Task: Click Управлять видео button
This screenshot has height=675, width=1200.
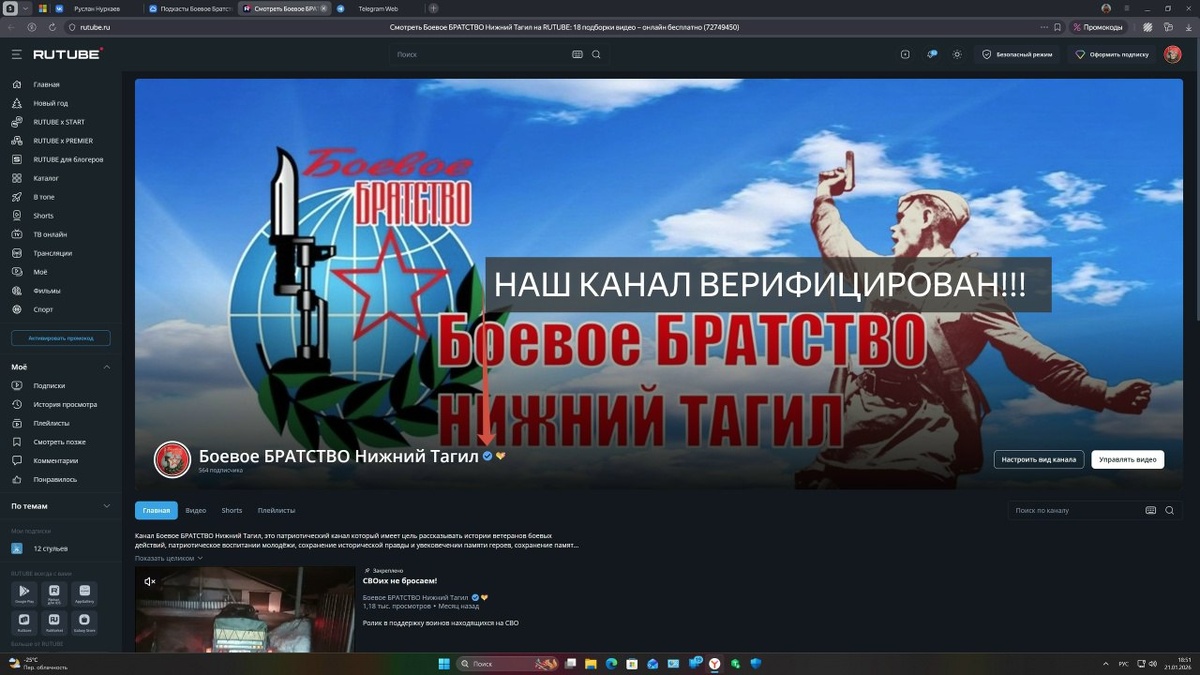Action: [1128, 459]
